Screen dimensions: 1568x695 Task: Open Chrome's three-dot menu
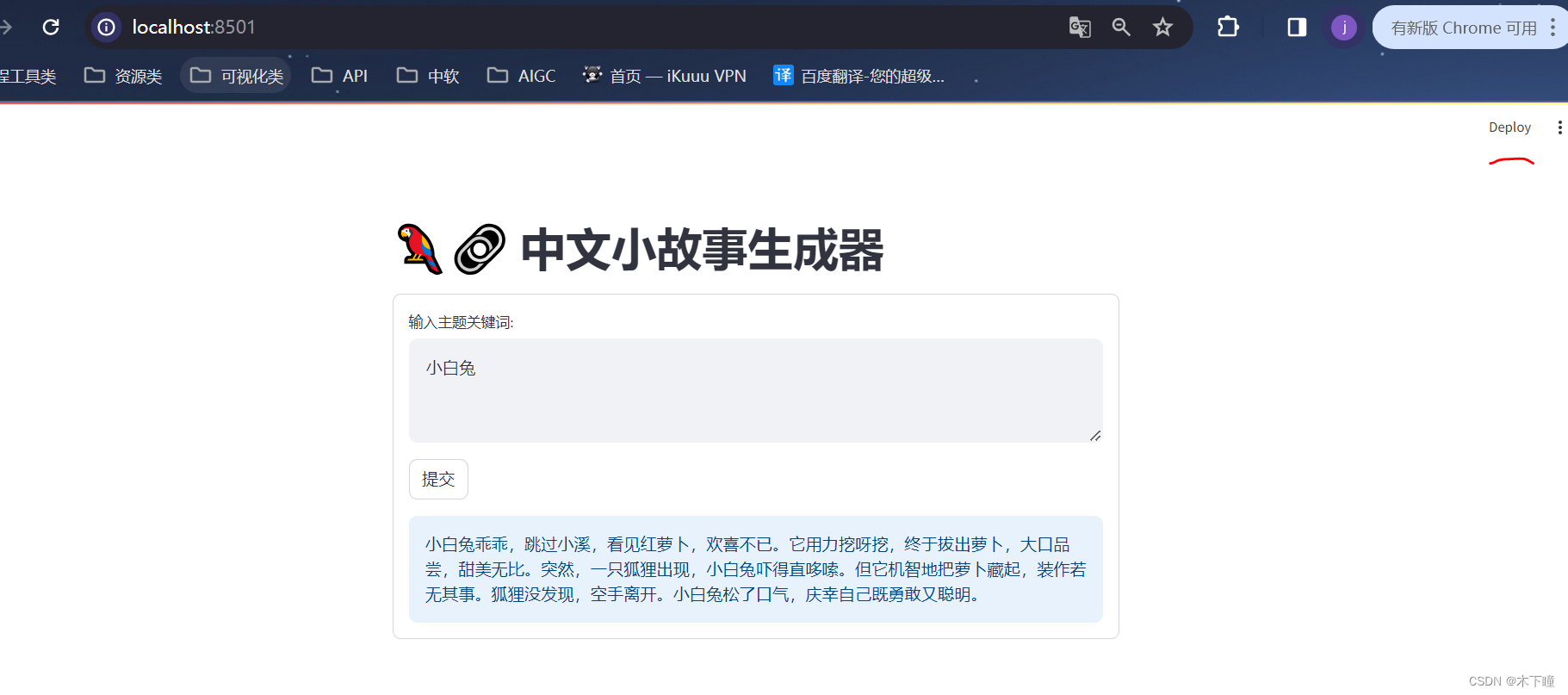(1553, 27)
